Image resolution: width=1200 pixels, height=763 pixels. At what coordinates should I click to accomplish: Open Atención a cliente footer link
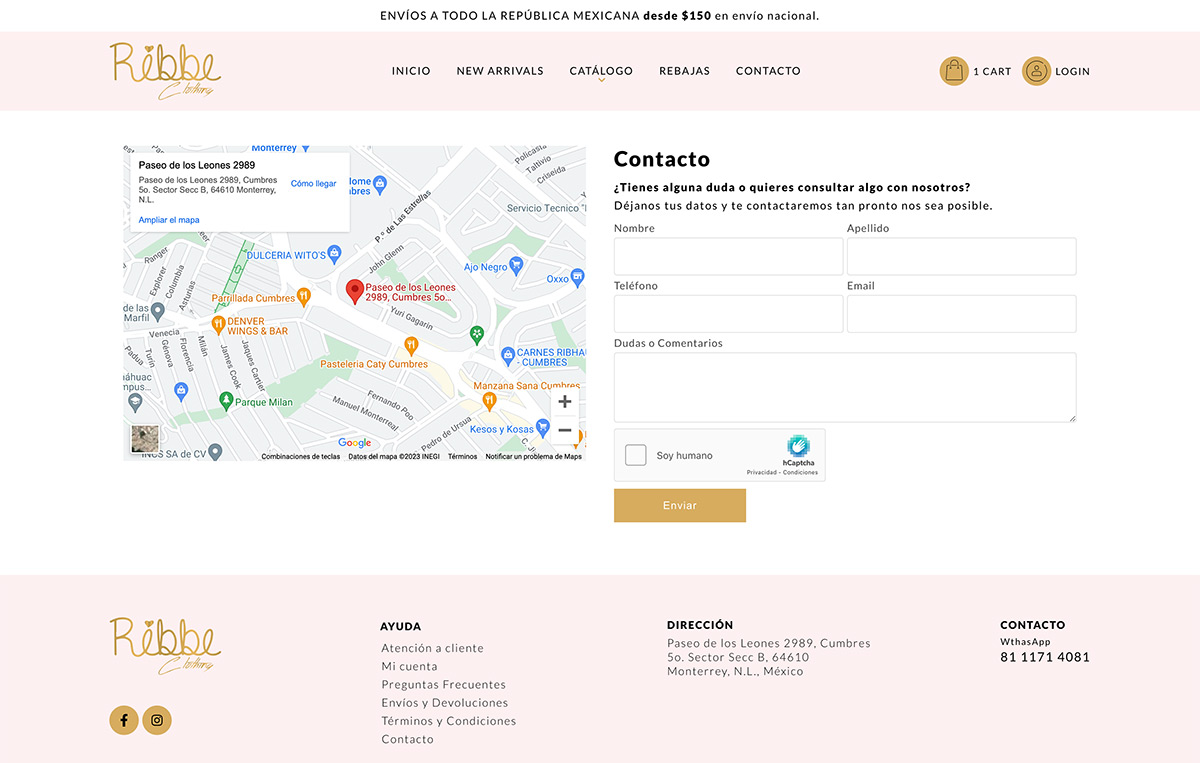(432, 648)
